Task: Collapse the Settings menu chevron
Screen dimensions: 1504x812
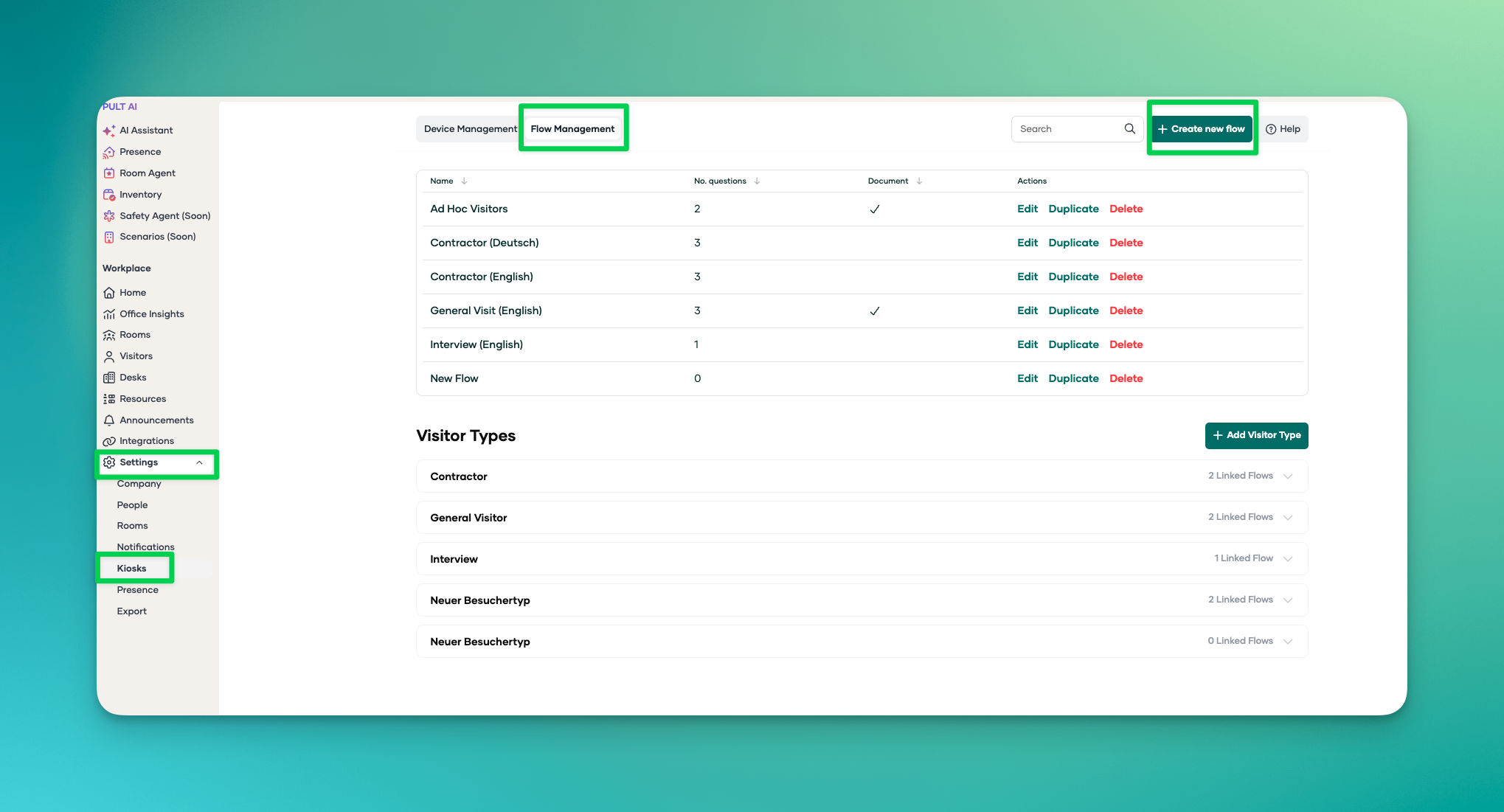Action: pos(199,462)
